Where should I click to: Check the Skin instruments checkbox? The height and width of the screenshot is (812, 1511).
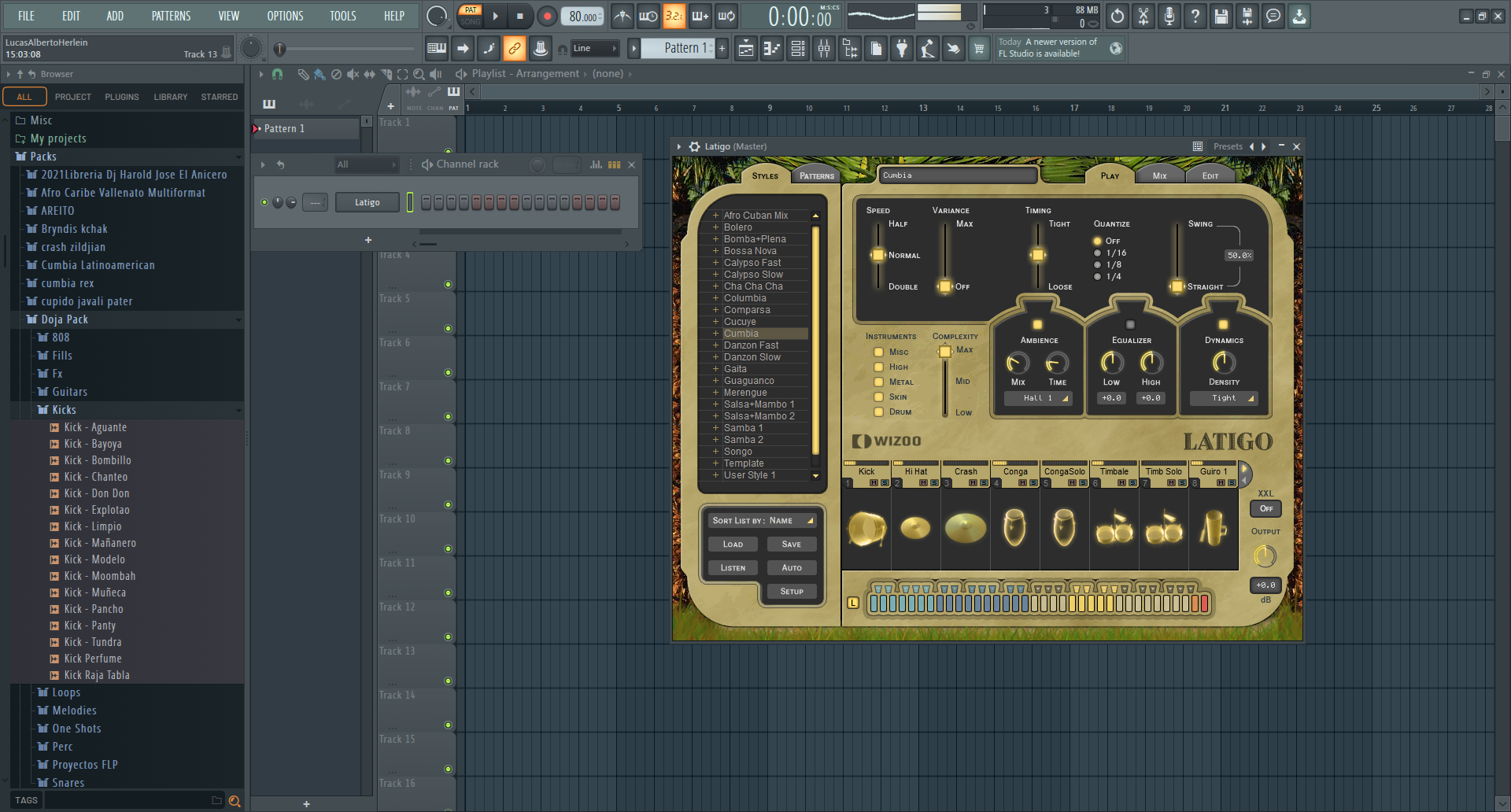coord(878,397)
